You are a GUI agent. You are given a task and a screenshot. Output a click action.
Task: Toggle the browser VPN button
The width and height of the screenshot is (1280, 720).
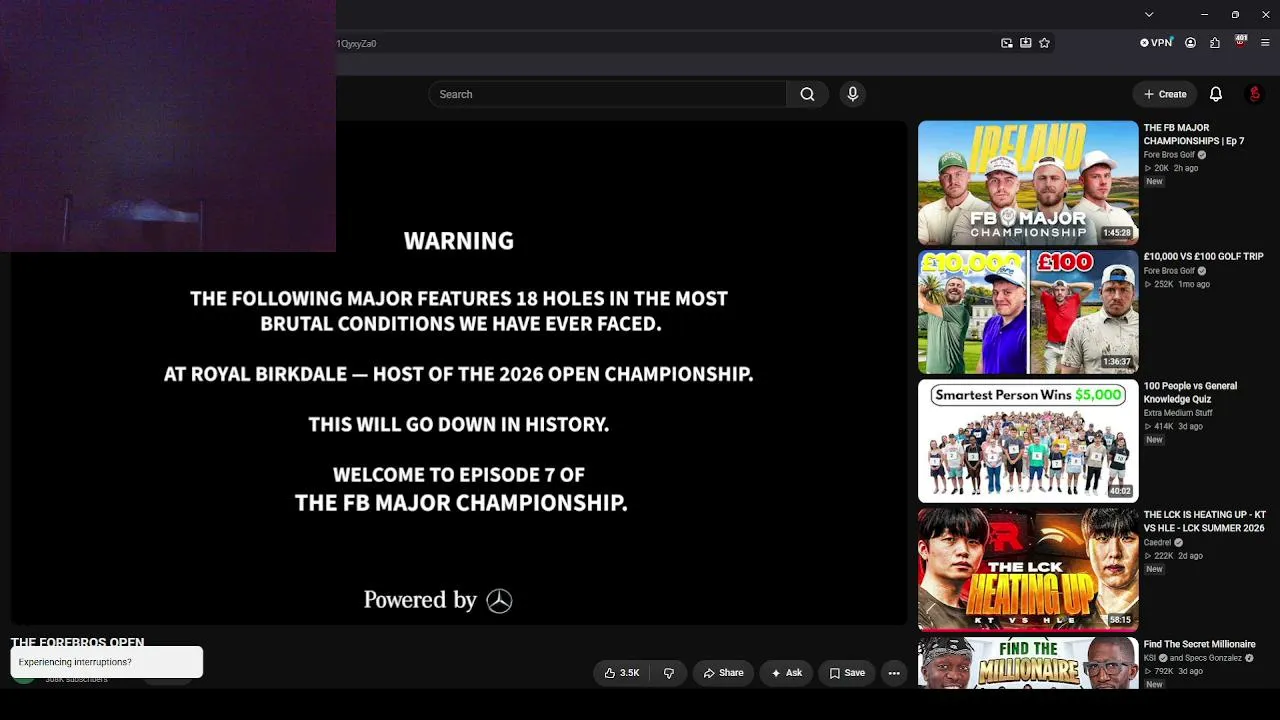[1156, 43]
